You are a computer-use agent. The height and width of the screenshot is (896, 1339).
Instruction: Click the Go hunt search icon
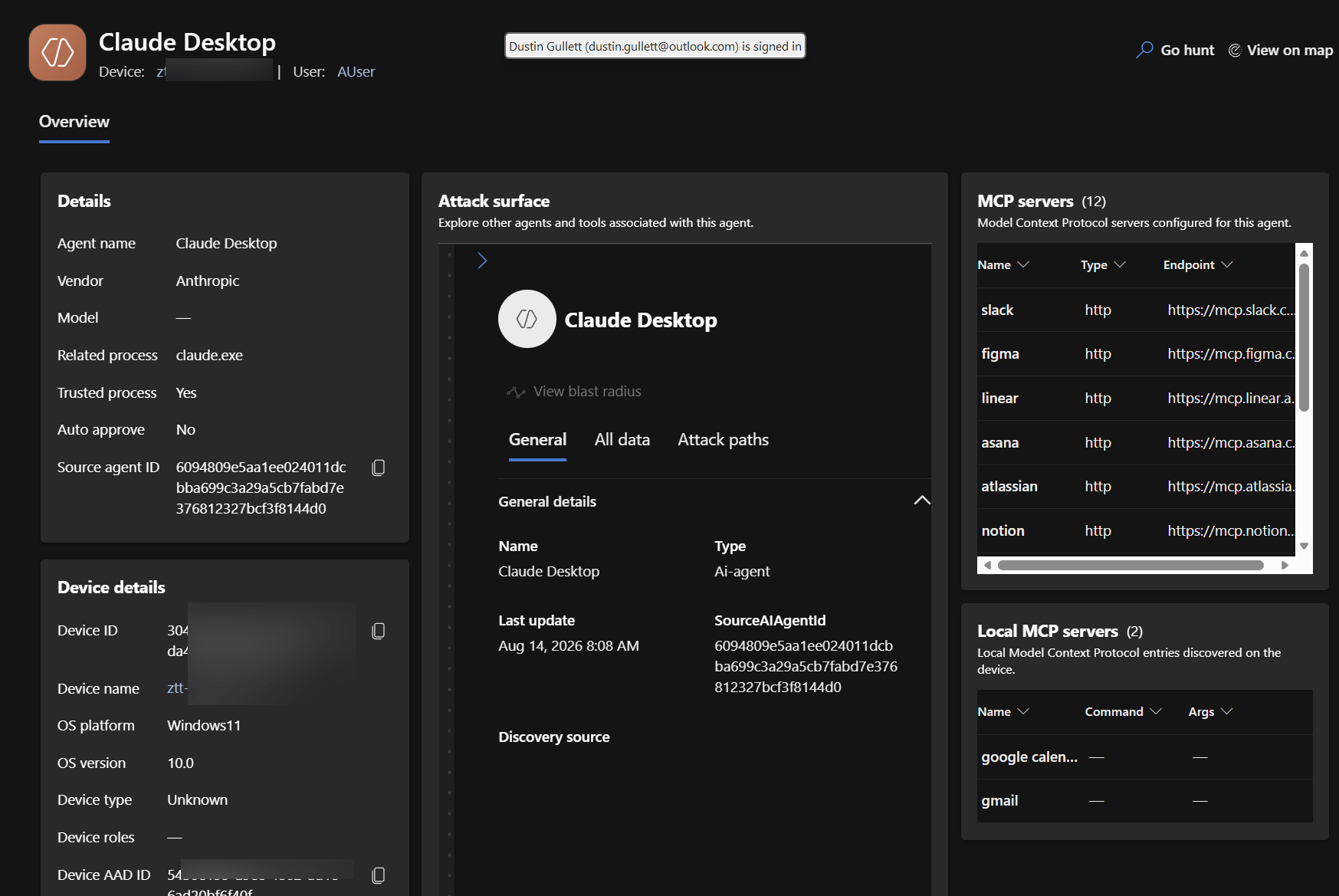(x=1144, y=50)
